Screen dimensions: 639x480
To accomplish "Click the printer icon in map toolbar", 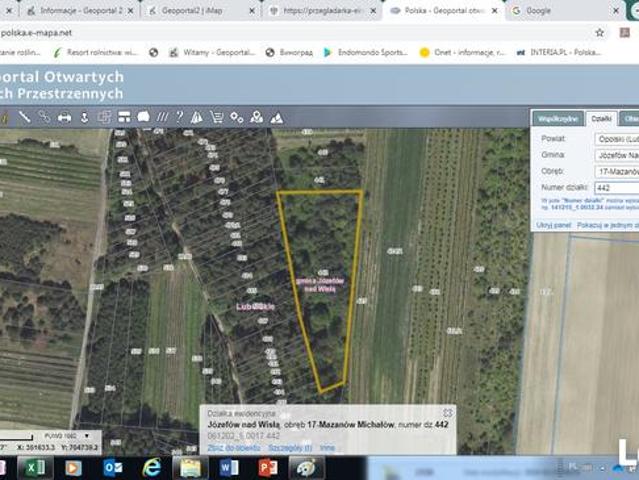I will 64,117.
